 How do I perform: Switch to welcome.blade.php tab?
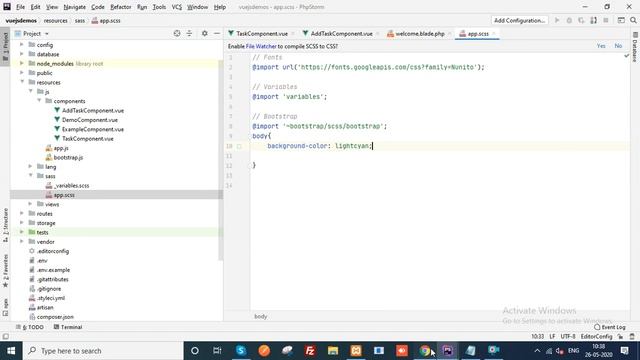point(420,33)
